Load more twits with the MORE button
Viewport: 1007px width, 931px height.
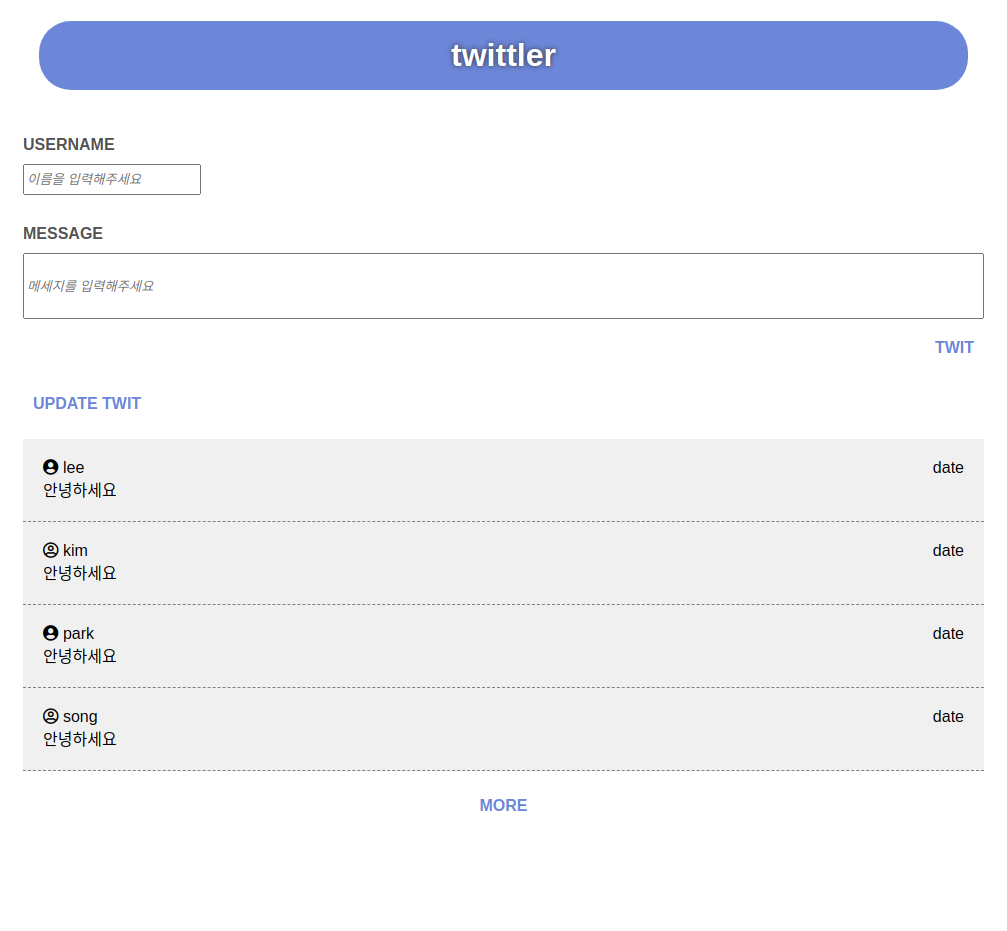click(504, 805)
